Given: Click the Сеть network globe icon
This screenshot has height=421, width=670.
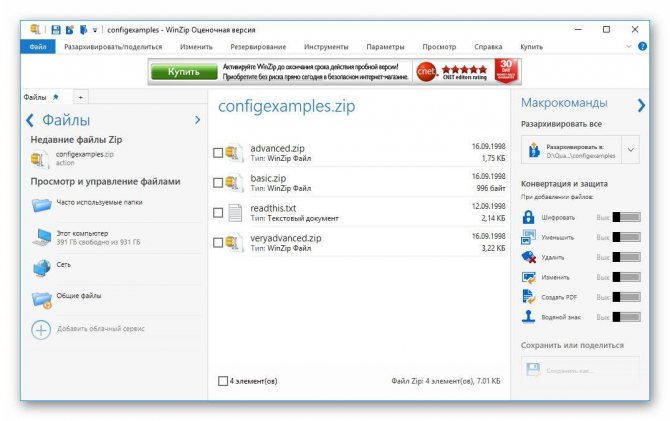Looking at the screenshot, I should click(x=41, y=268).
